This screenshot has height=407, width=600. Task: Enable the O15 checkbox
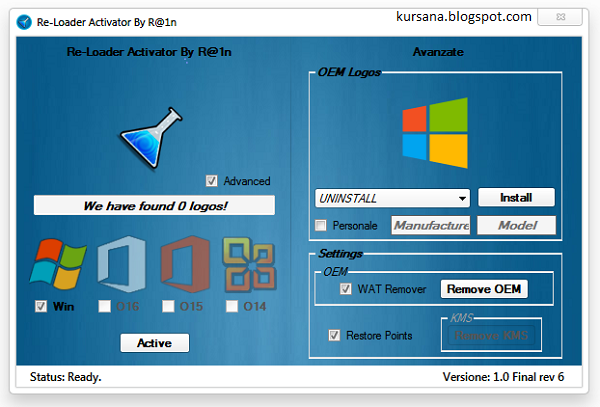click(168, 306)
